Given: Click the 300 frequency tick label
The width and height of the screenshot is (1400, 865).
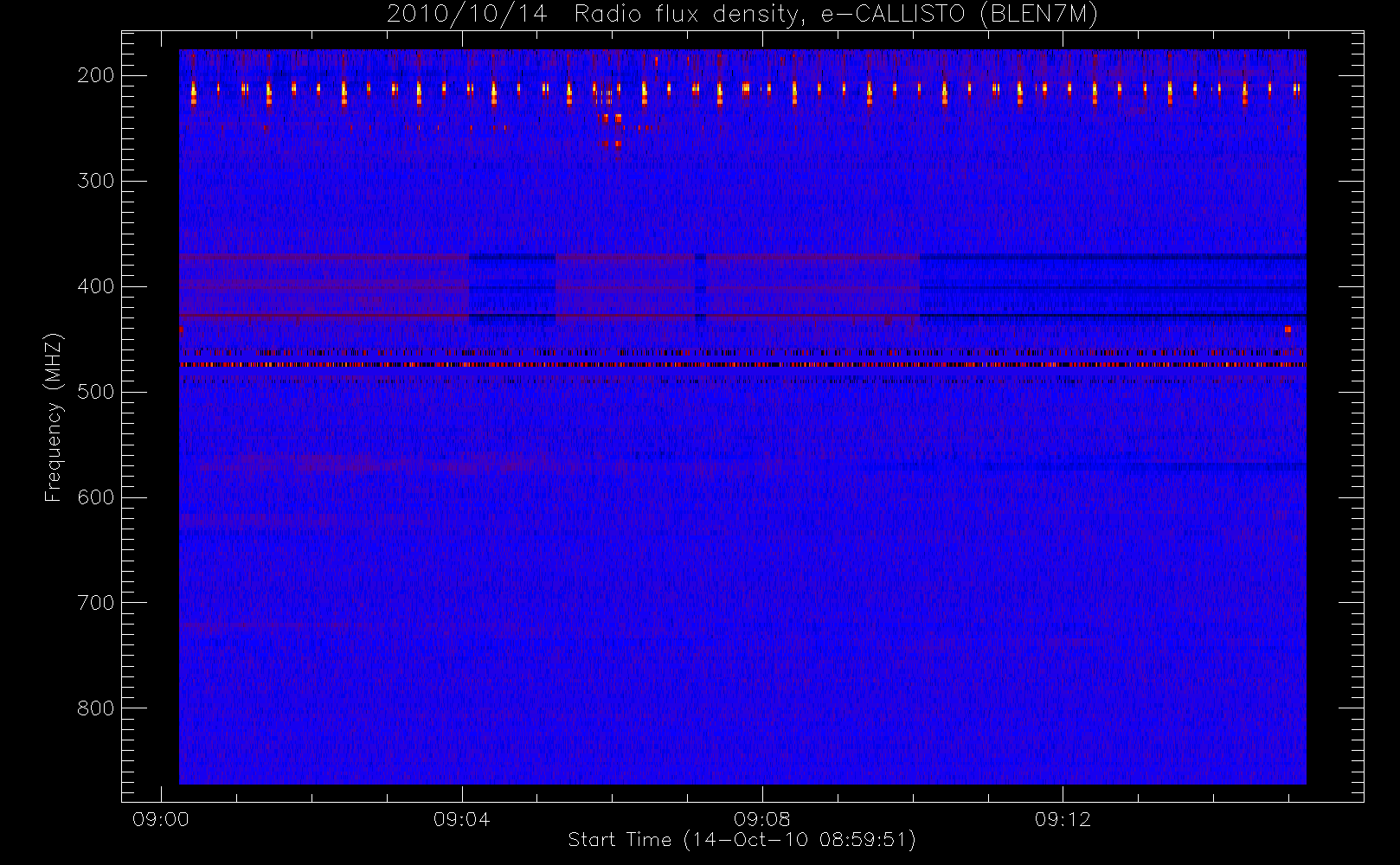Looking at the screenshot, I should point(96,181).
